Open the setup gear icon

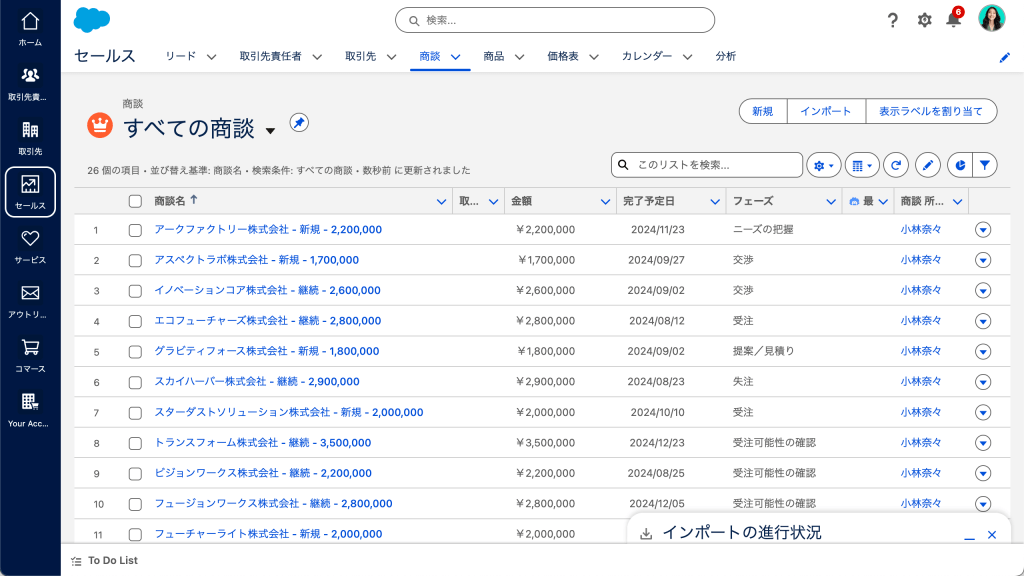point(924,20)
